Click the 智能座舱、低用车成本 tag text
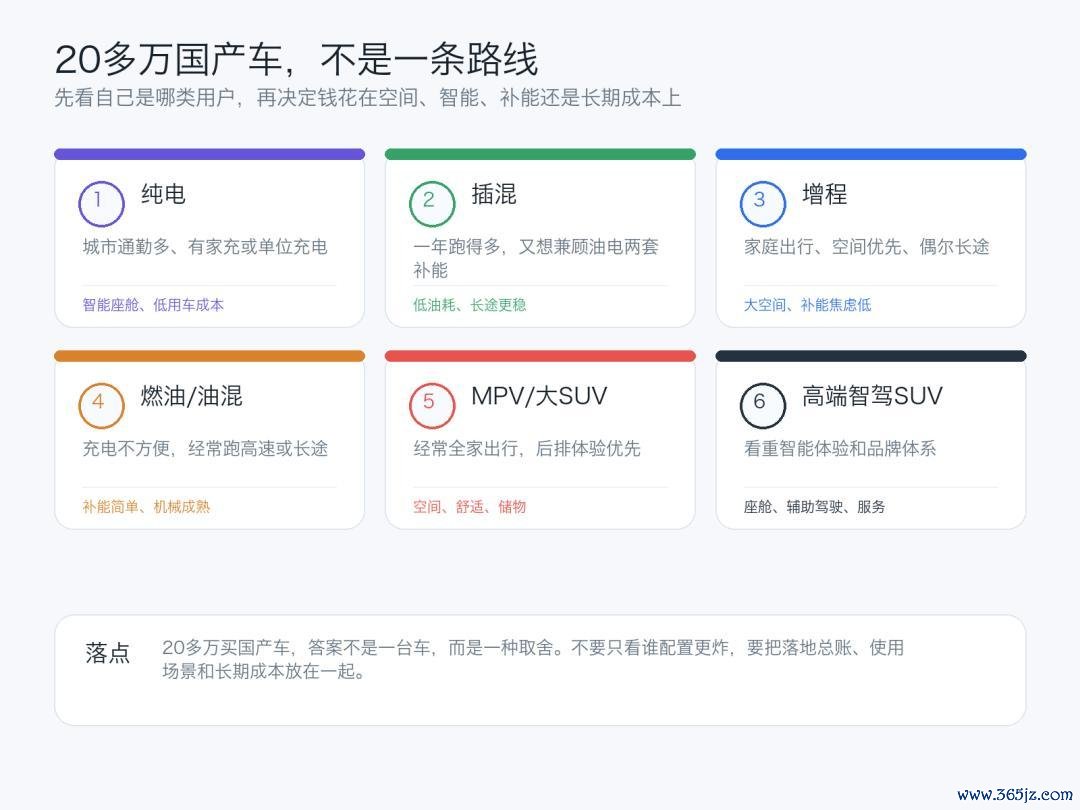The height and width of the screenshot is (810, 1080). (x=153, y=304)
